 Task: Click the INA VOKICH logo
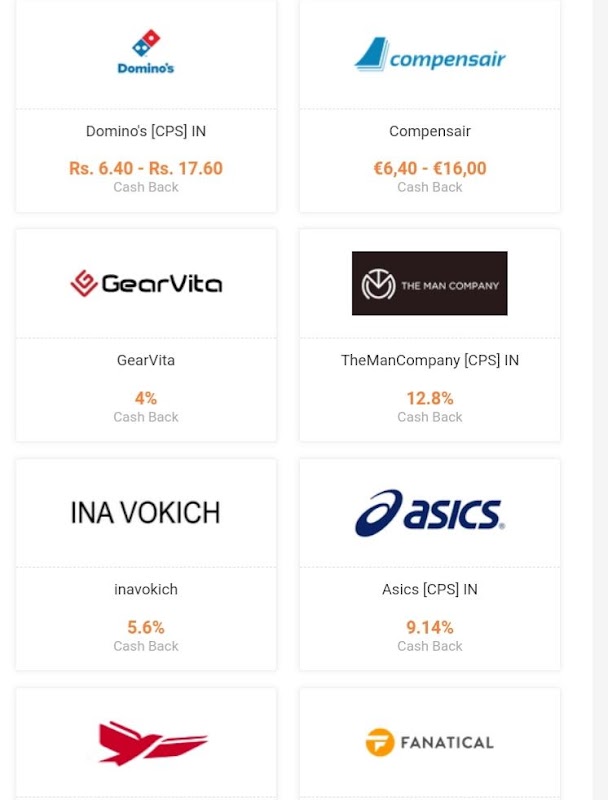pos(146,512)
